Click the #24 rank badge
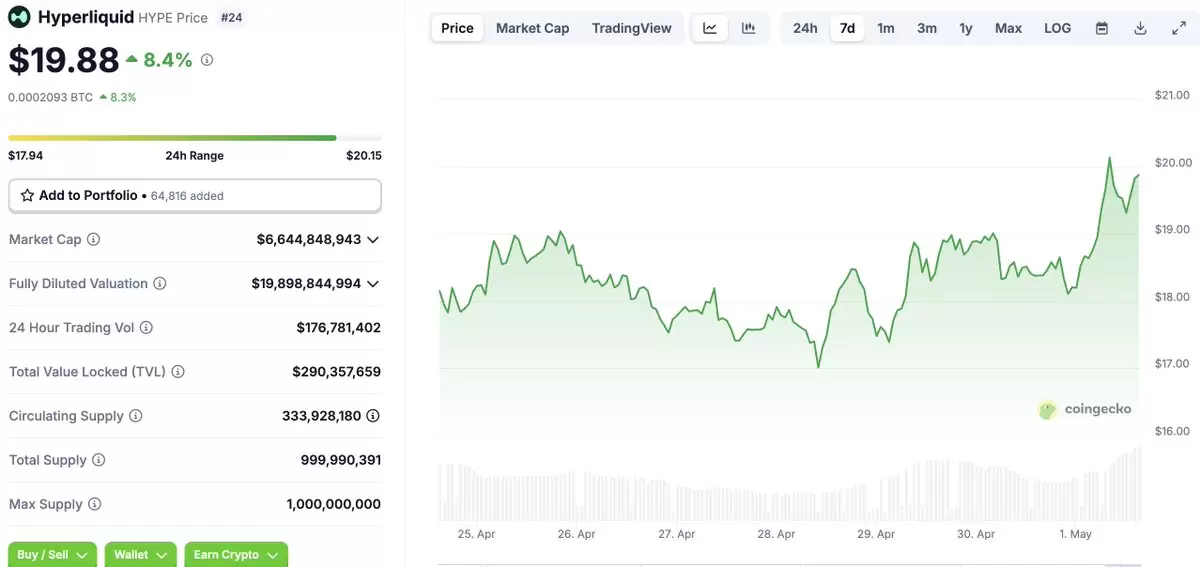The image size is (1200, 567). click(231, 17)
